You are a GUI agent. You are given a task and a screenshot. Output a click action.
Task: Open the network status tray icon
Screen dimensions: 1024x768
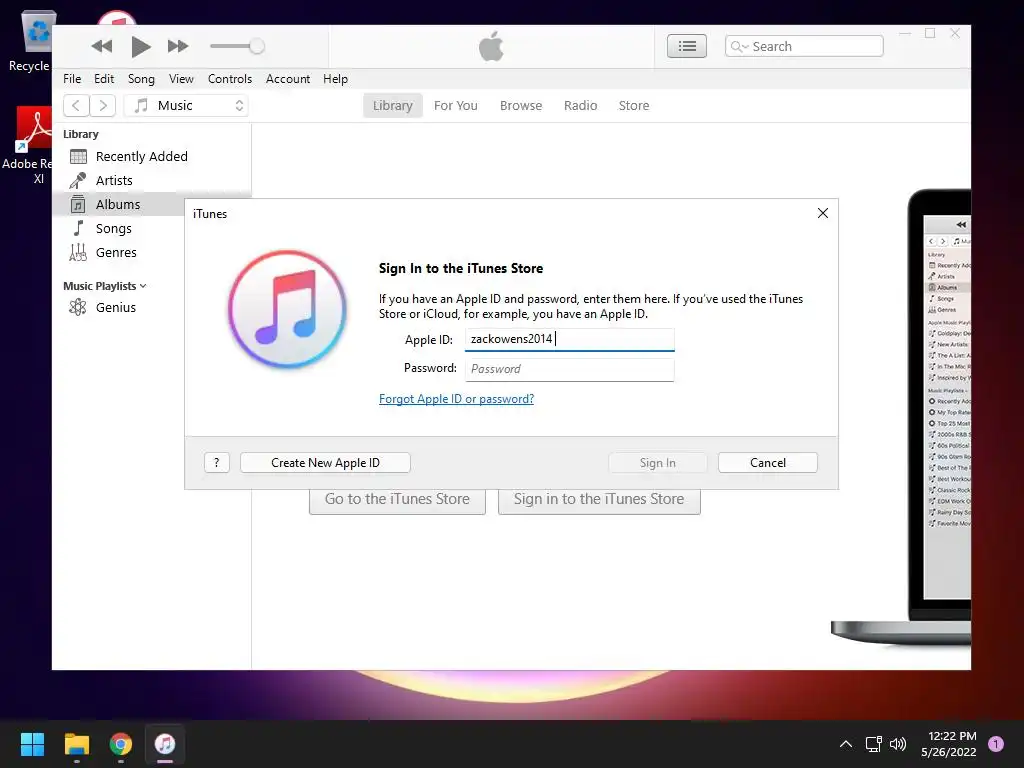point(873,744)
